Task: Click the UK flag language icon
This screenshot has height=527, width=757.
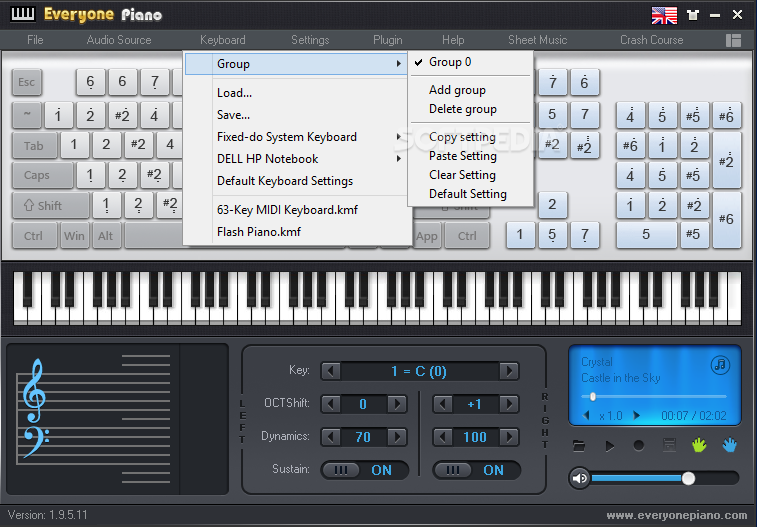Action: point(664,15)
